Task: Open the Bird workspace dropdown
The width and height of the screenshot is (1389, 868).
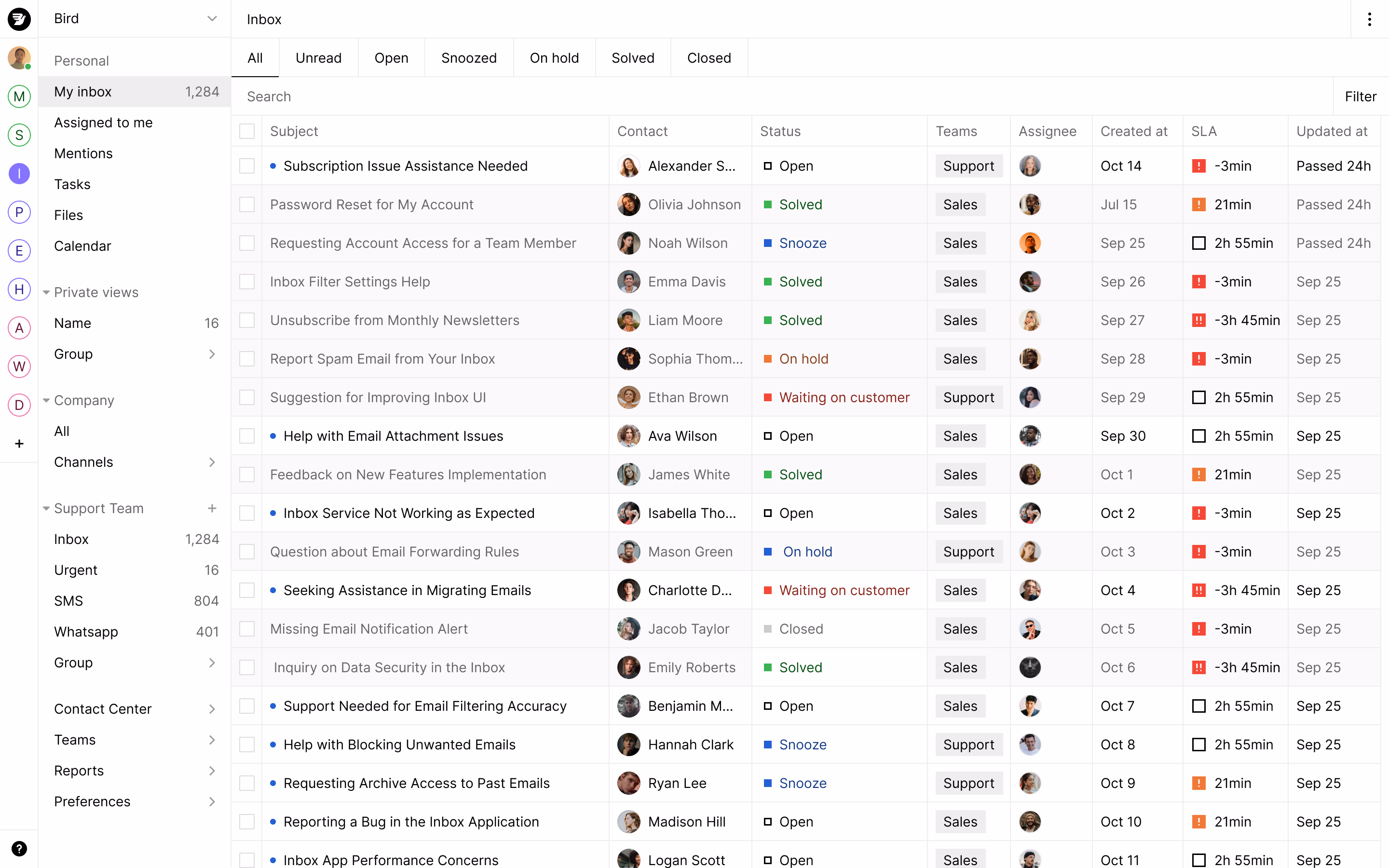Action: (x=212, y=19)
